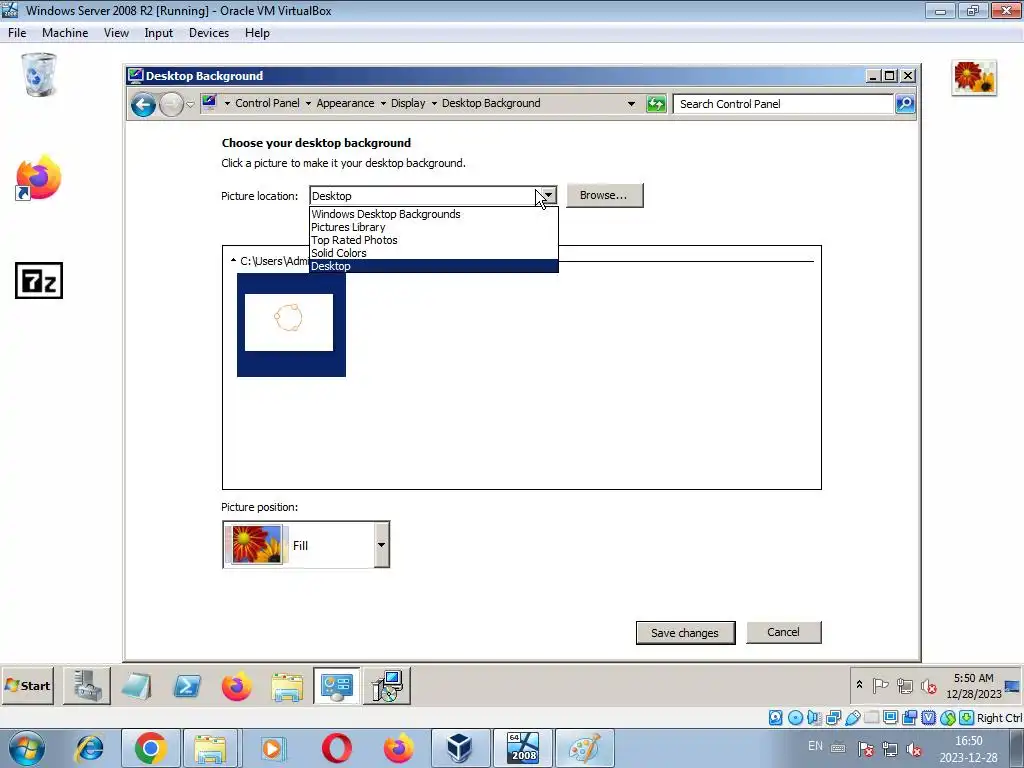Select the 7z desktop icon

(39, 281)
